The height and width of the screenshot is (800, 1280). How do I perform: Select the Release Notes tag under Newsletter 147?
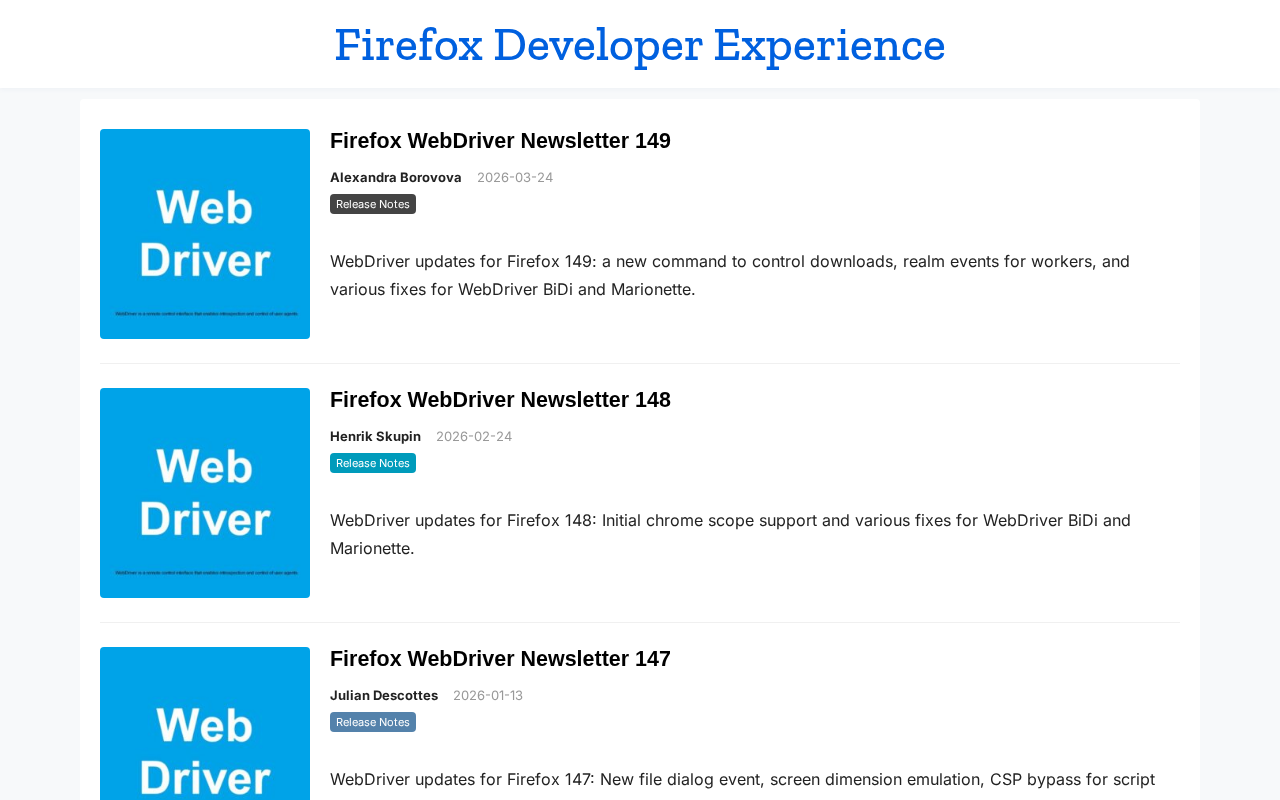[x=373, y=722]
